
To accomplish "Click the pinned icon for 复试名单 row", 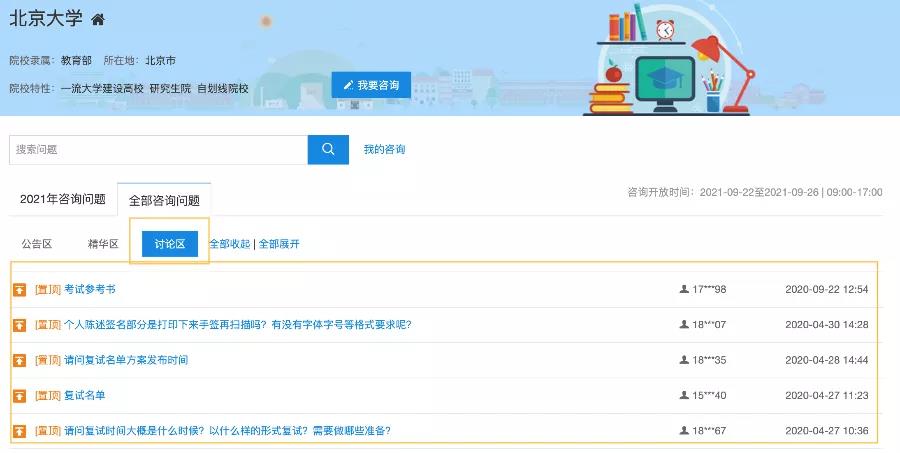I will click(20, 396).
